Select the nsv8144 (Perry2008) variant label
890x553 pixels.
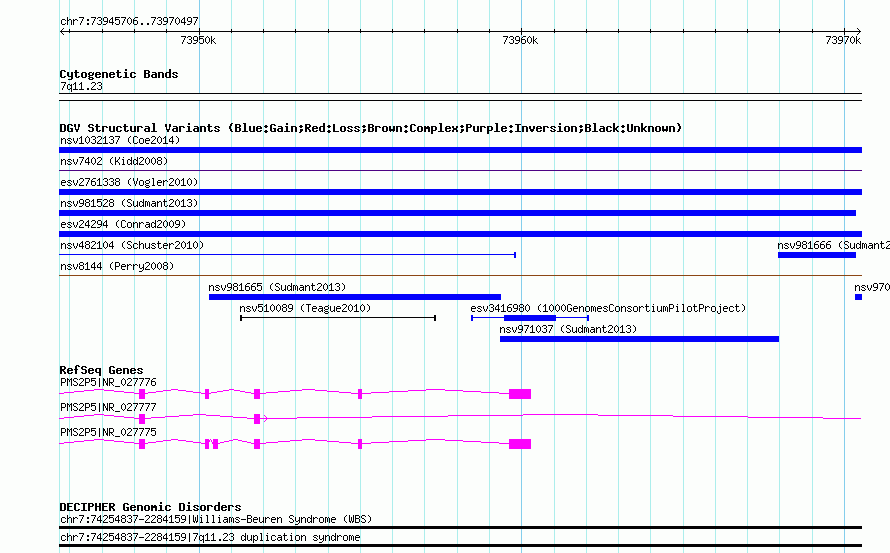coord(117,266)
